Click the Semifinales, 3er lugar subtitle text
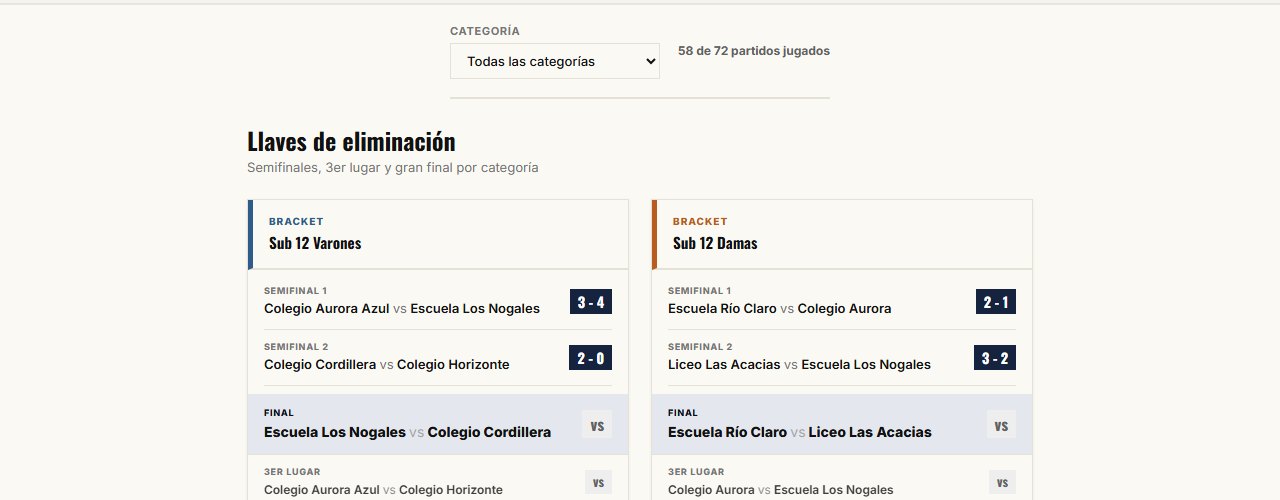Viewport: 1280px width, 500px height. coord(393,168)
